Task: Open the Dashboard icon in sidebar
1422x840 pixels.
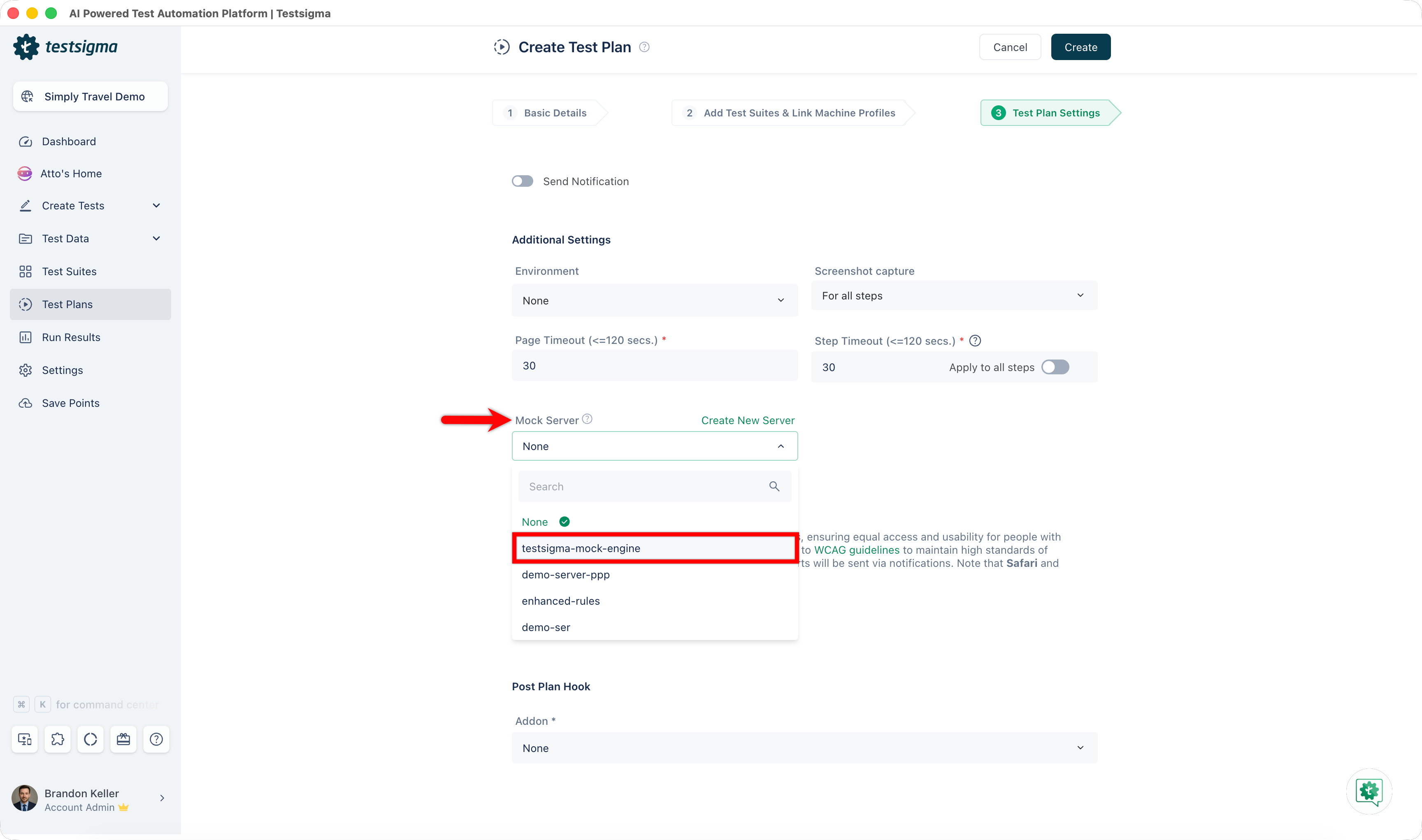Action: point(26,142)
